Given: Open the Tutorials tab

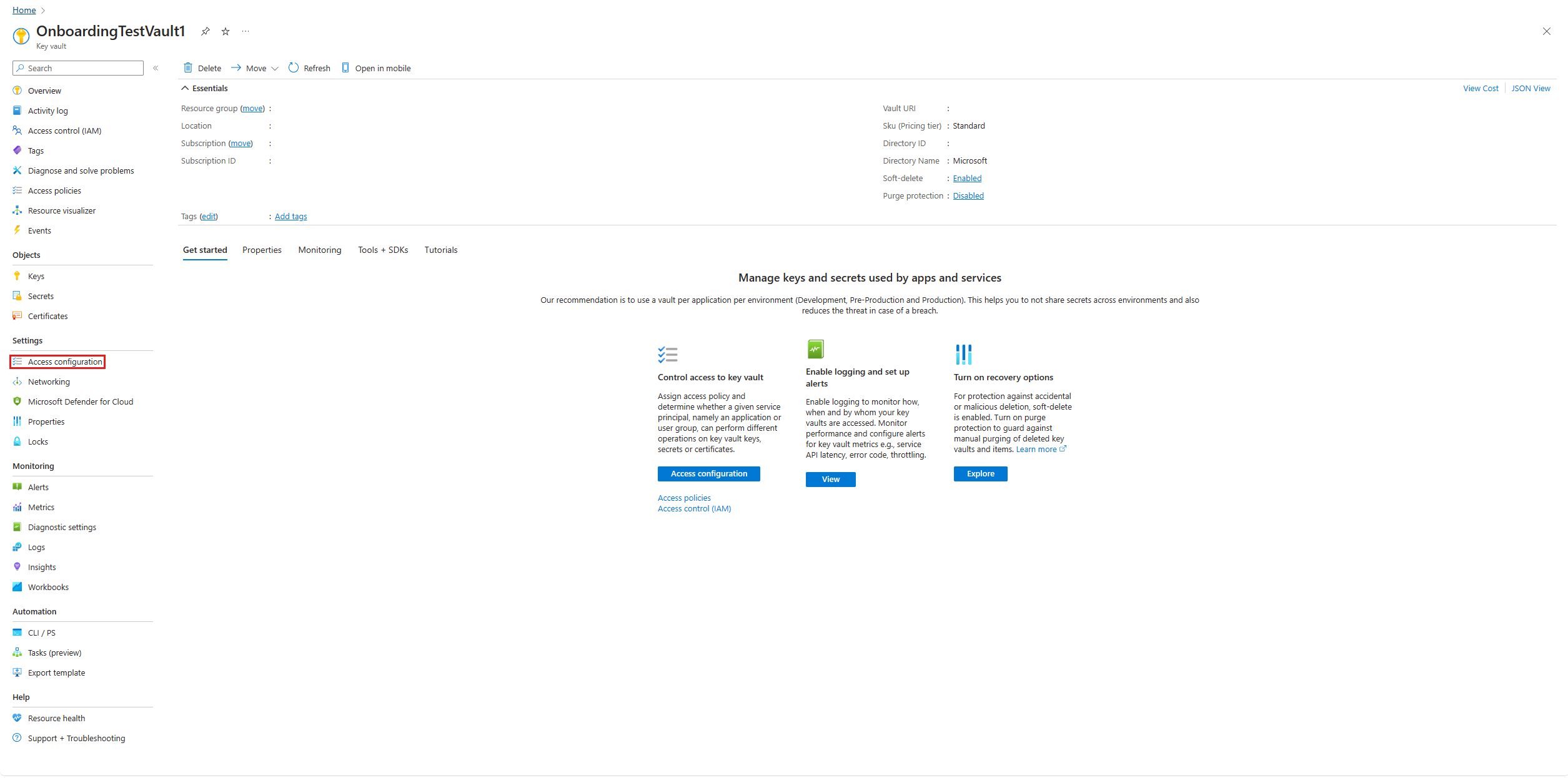Looking at the screenshot, I should (440, 250).
